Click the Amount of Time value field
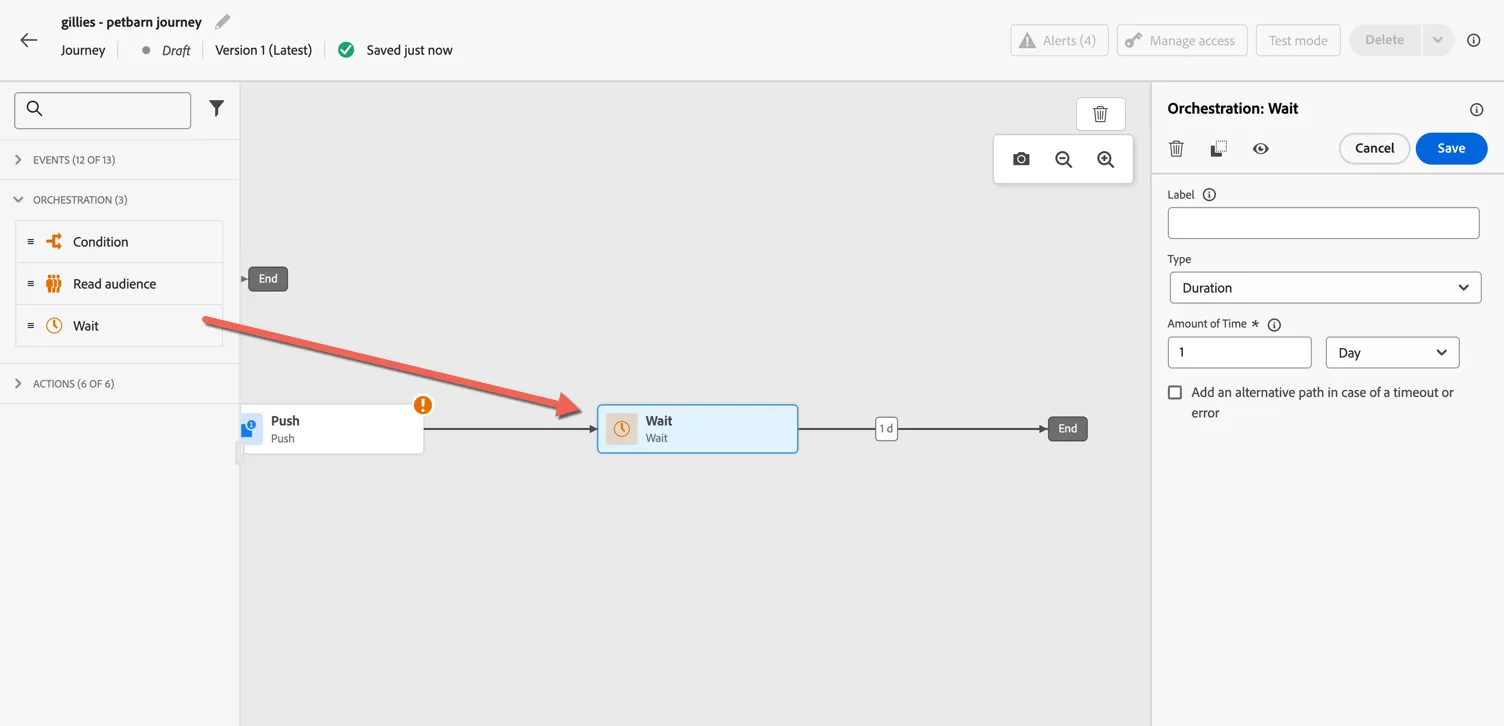This screenshot has height=726, width=1504. [x=1239, y=353]
